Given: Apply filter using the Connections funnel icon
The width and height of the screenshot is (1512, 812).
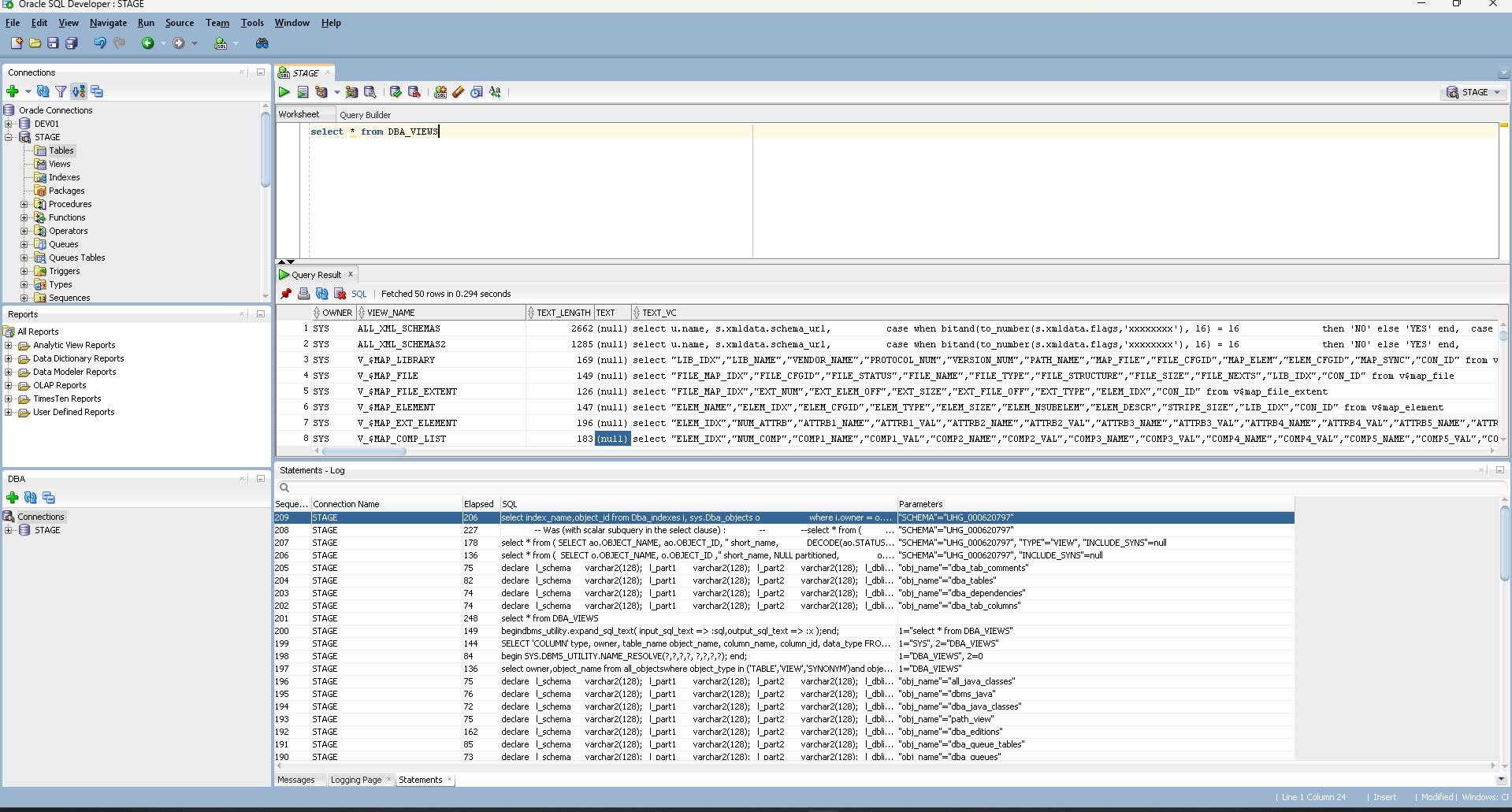Looking at the screenshot, I should 61,91.
